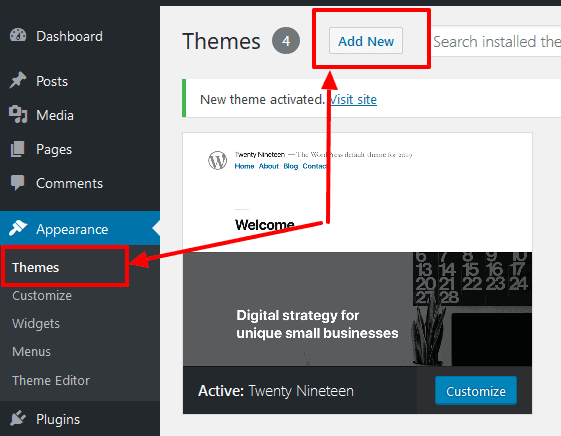Click the Plugins plug icon
The height and width of the screenshot is (436, 561).
tap(18, 418)
